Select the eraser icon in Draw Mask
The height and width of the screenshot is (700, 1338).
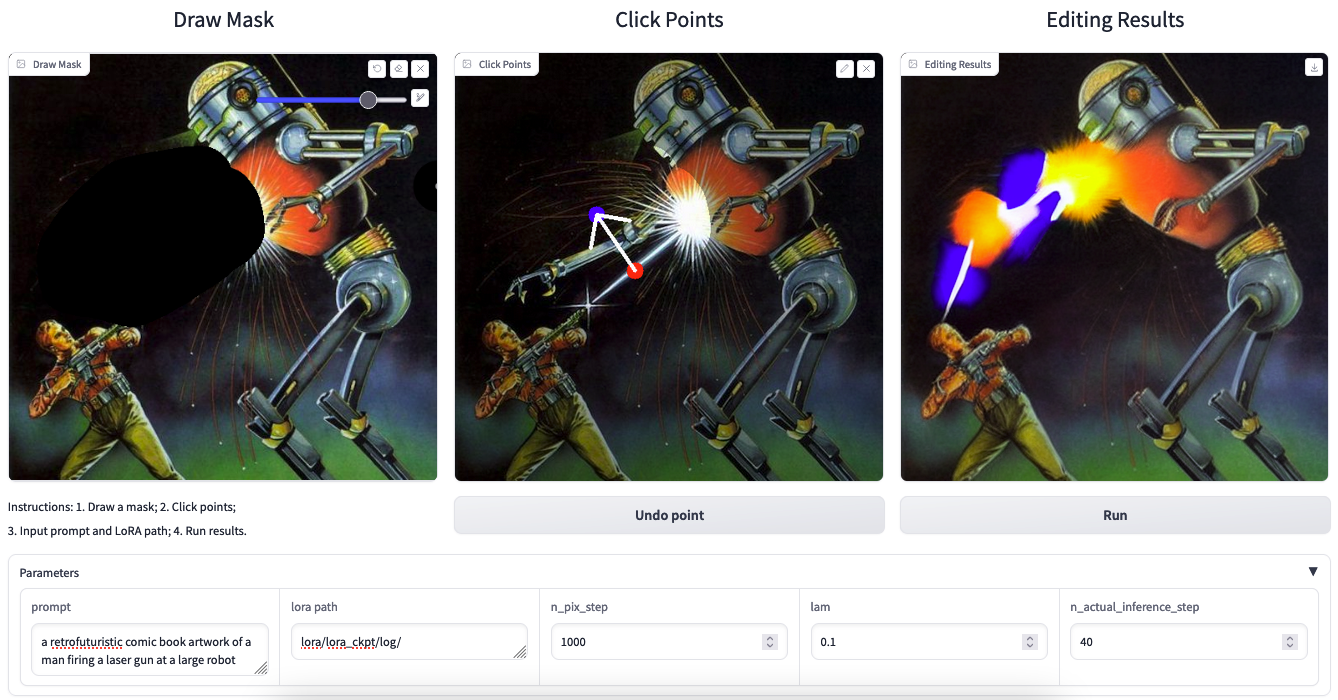[x=398, y=69]
